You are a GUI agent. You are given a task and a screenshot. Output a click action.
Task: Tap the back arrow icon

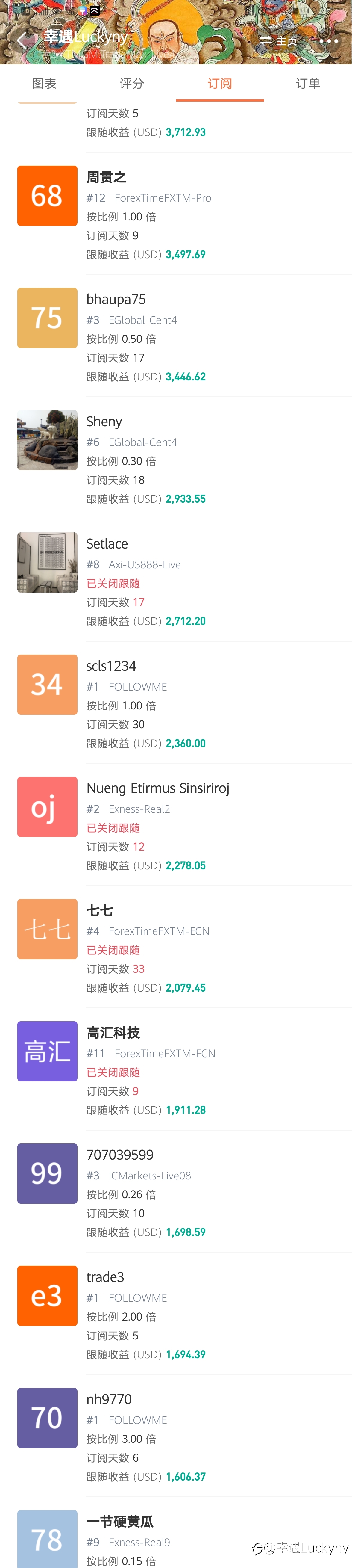click(x=22, y=41)
